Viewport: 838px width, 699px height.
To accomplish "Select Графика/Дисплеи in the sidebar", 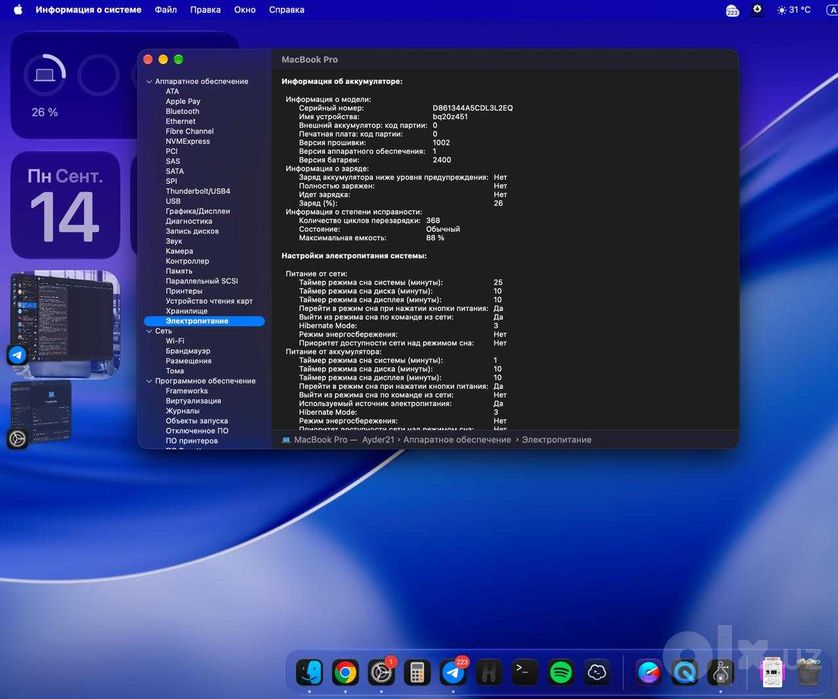I will click(198, 211).
